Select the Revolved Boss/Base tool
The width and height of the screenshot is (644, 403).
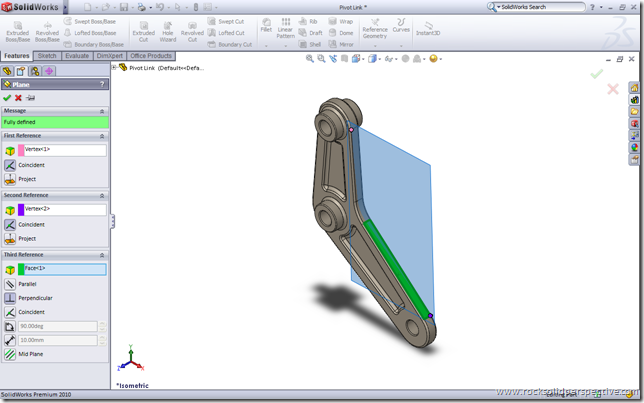point(47,32)
